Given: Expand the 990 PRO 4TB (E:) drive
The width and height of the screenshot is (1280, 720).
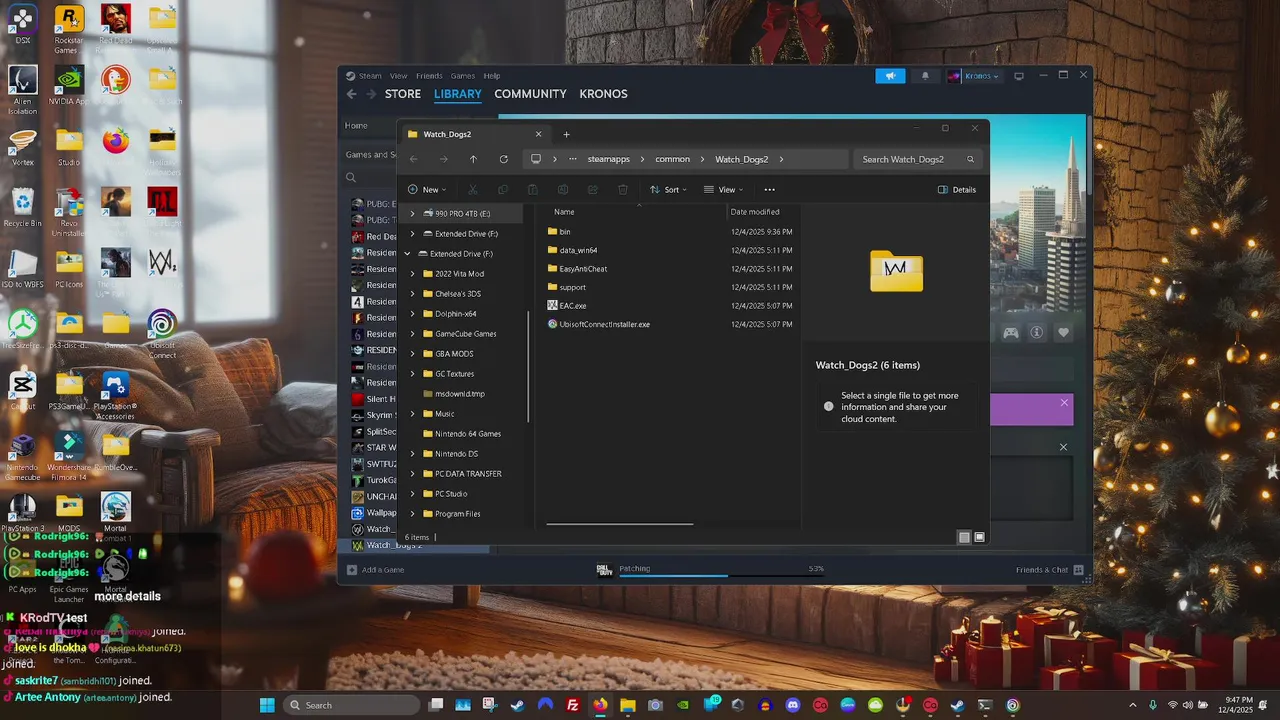Looking at the screenshot, I should click(x=412, y=214).
